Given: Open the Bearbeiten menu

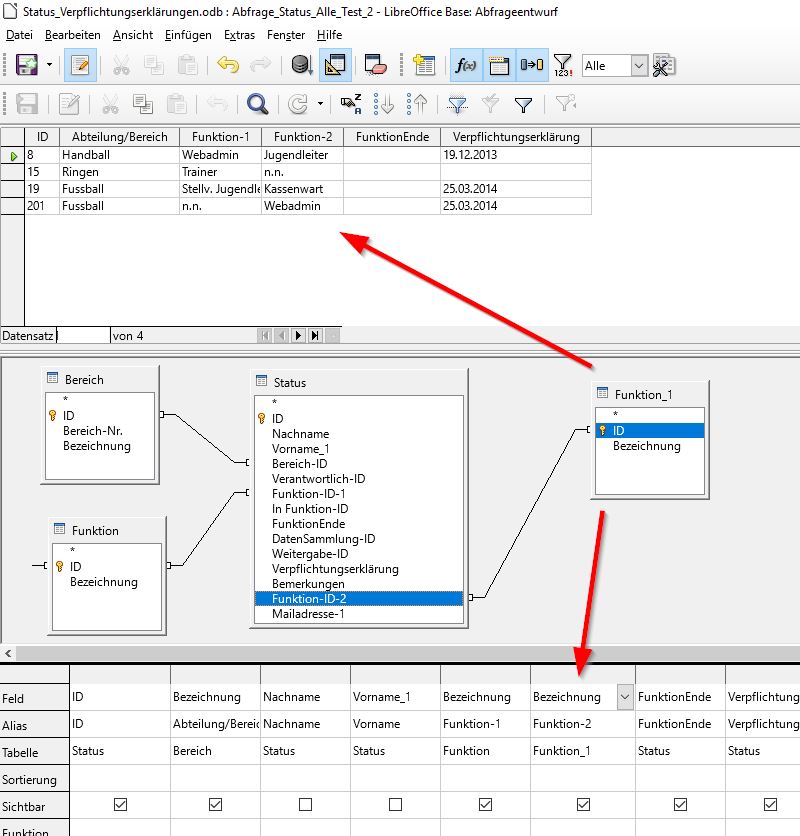Looking at the screenshot, I should pos(73,35).
